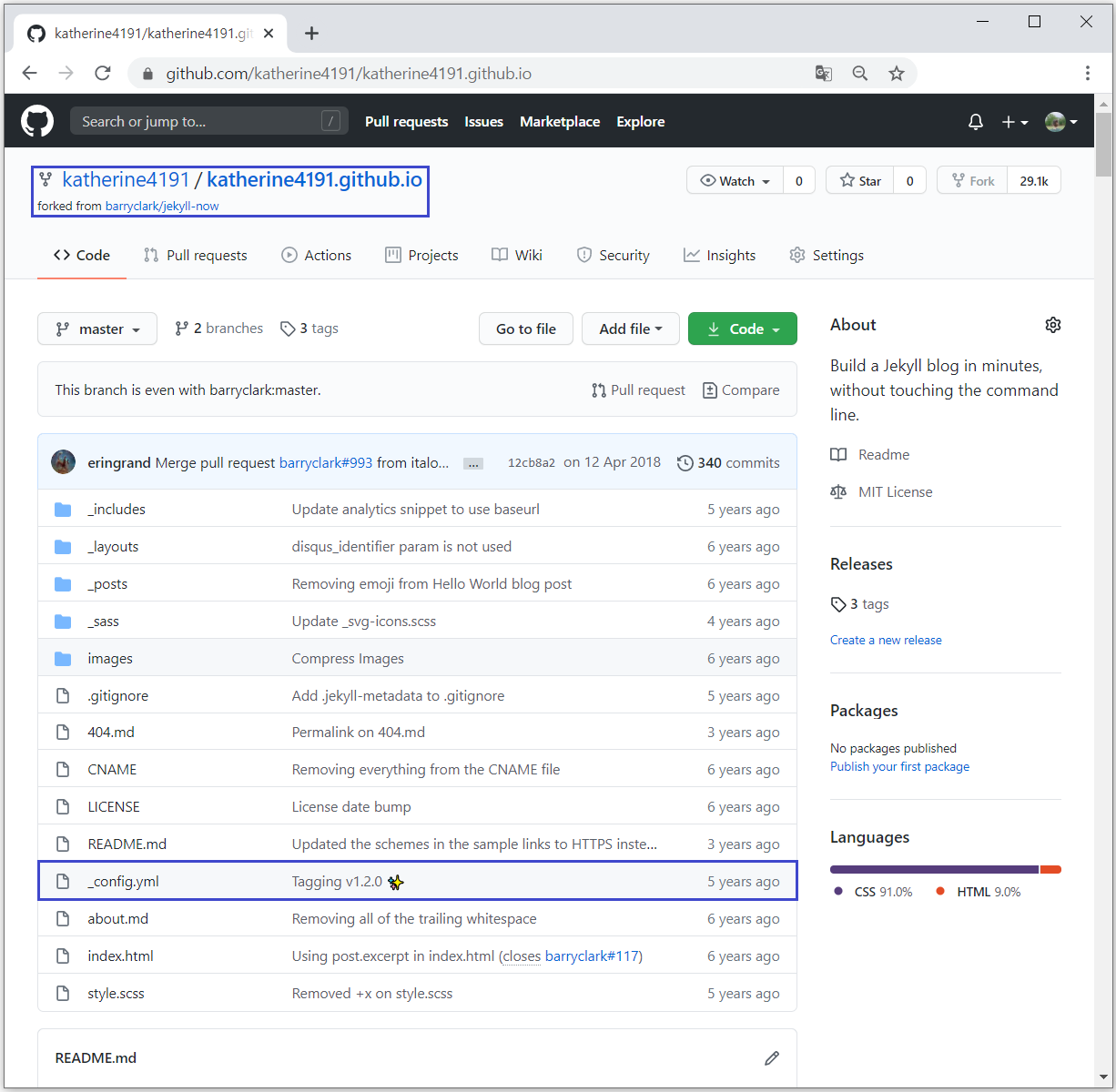
Task: Open the Security tab
Action: click(614, 255)
